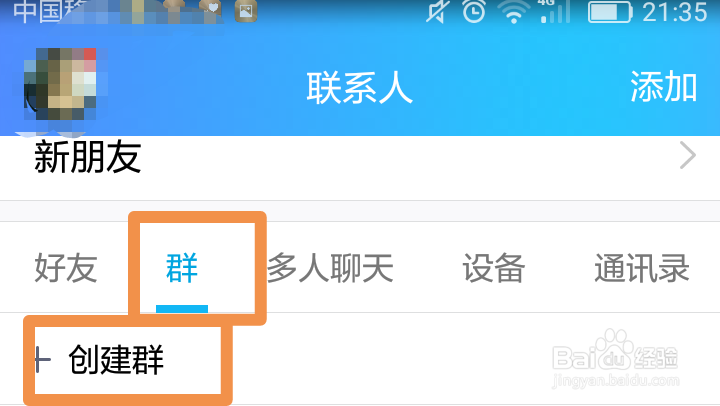Select the 群 tab
720x406 pixels.
click(x=182, y=268)
